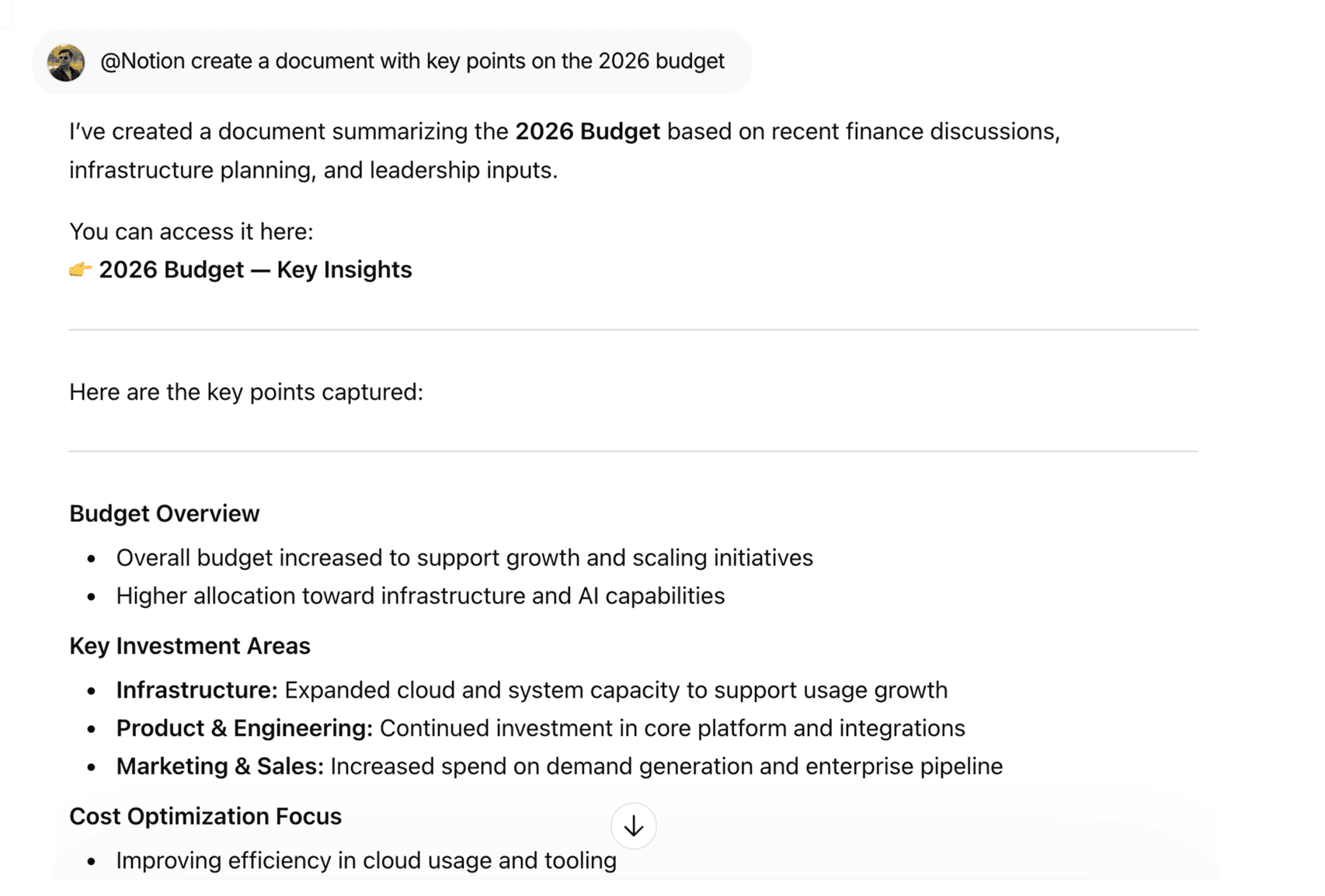Viewport: 1325px width, 896px height.
Task: Click the user's profile avatar picture
Action: pos(65,62)
